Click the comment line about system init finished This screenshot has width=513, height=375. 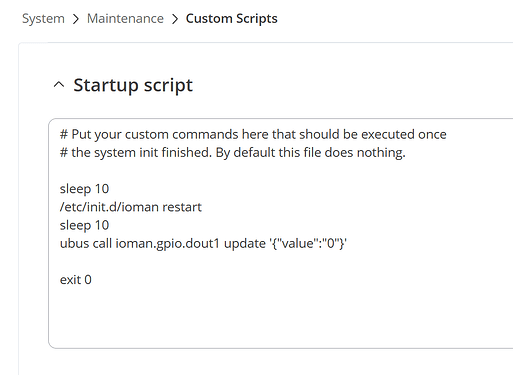pos(233,153)
